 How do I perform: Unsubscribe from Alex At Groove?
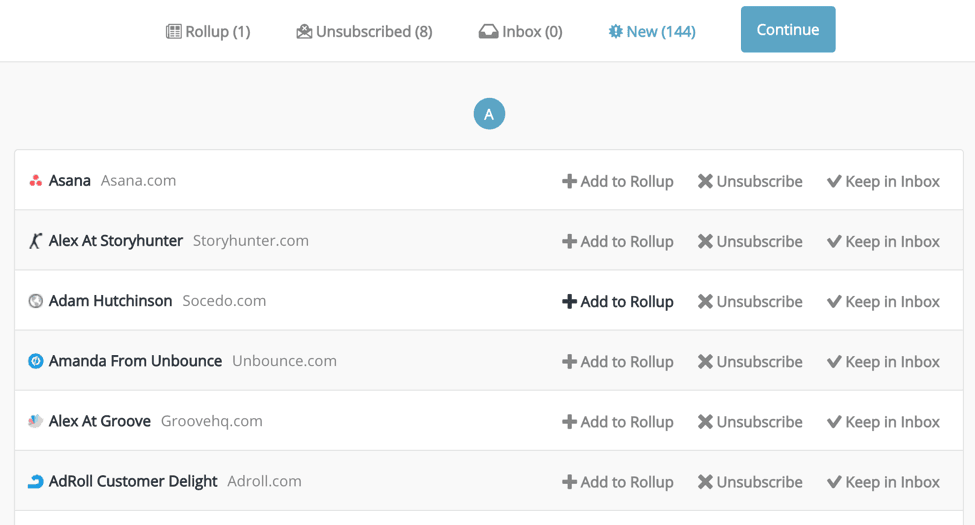(750, 421)
